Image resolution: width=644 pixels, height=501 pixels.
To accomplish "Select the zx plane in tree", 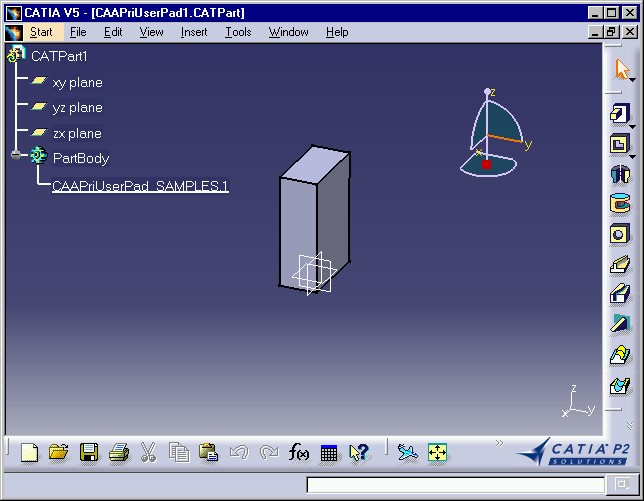I will click(77, 133).
